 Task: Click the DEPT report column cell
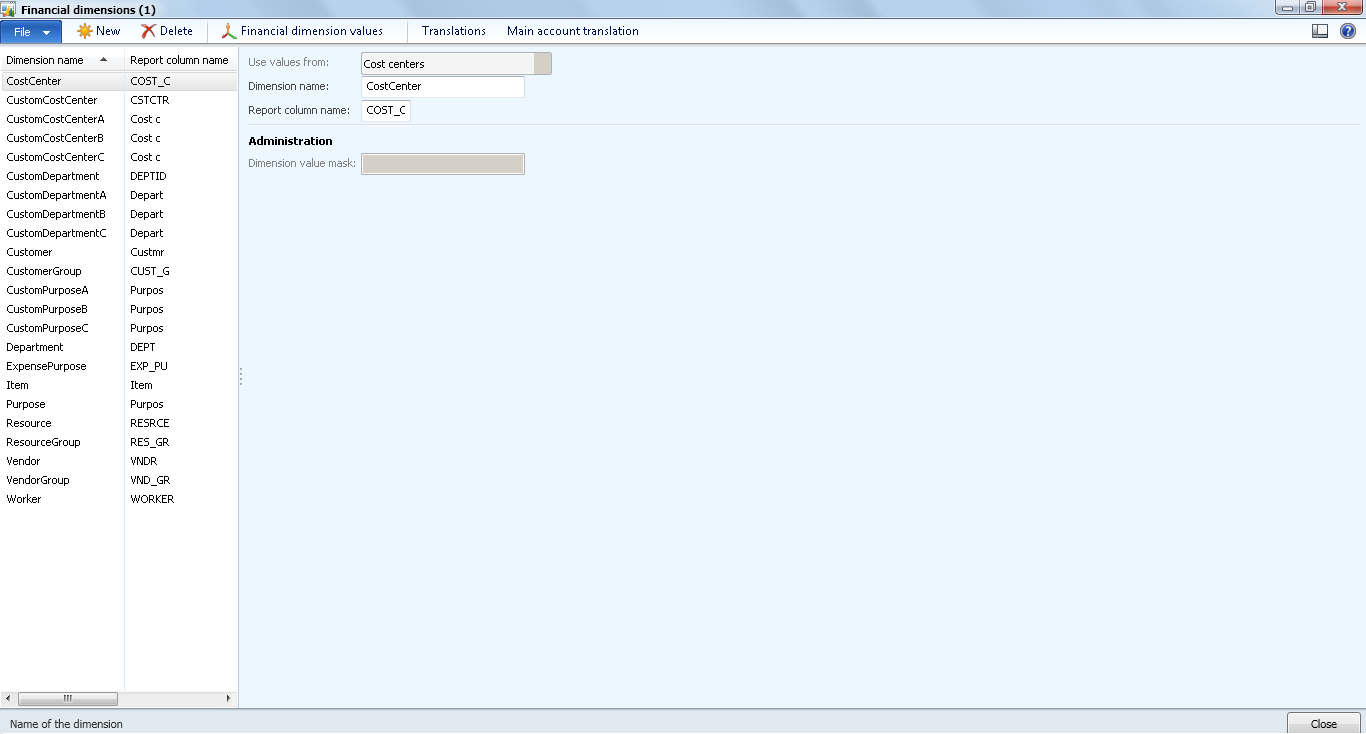pyautogui.click(x=181, y=347)
